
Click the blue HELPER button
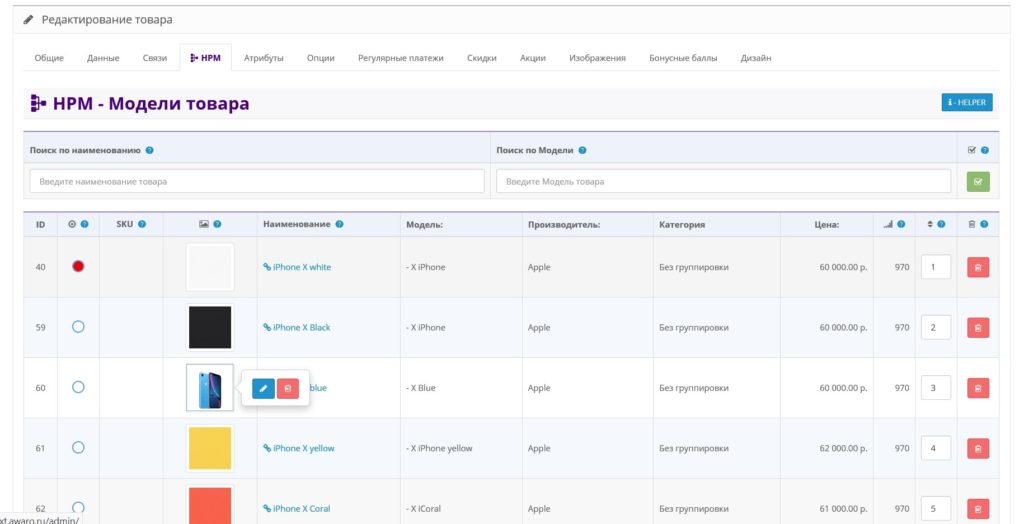click(x=967, y=103)
